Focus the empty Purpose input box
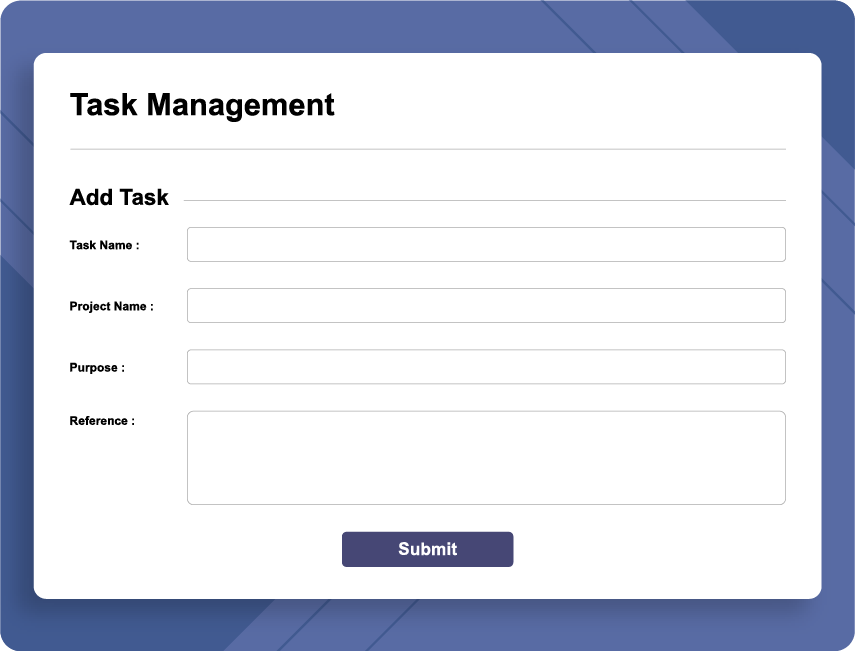The width and height of the screenshot is (855, 651). coord(486,366)
